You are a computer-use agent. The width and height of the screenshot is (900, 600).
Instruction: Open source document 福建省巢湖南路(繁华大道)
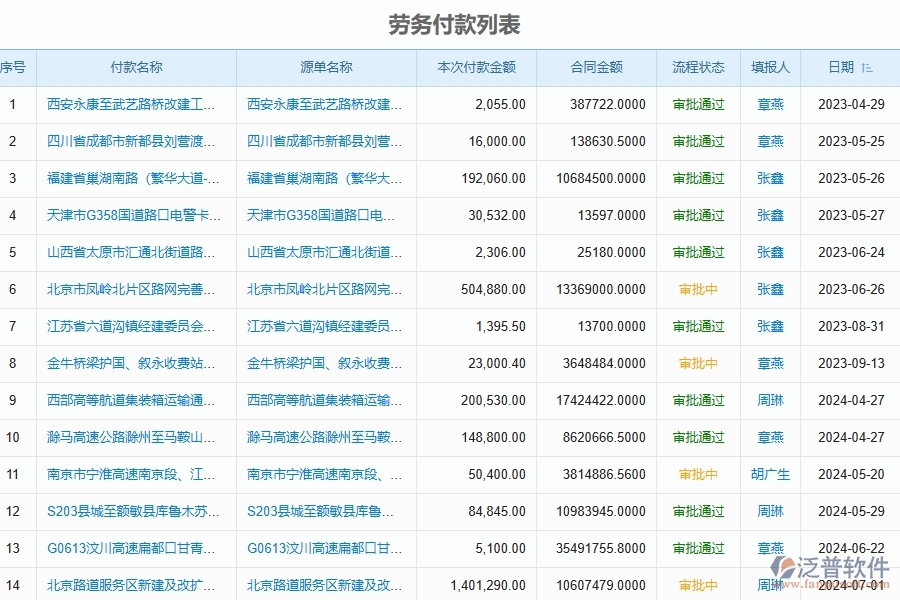[x=324, y=178]
